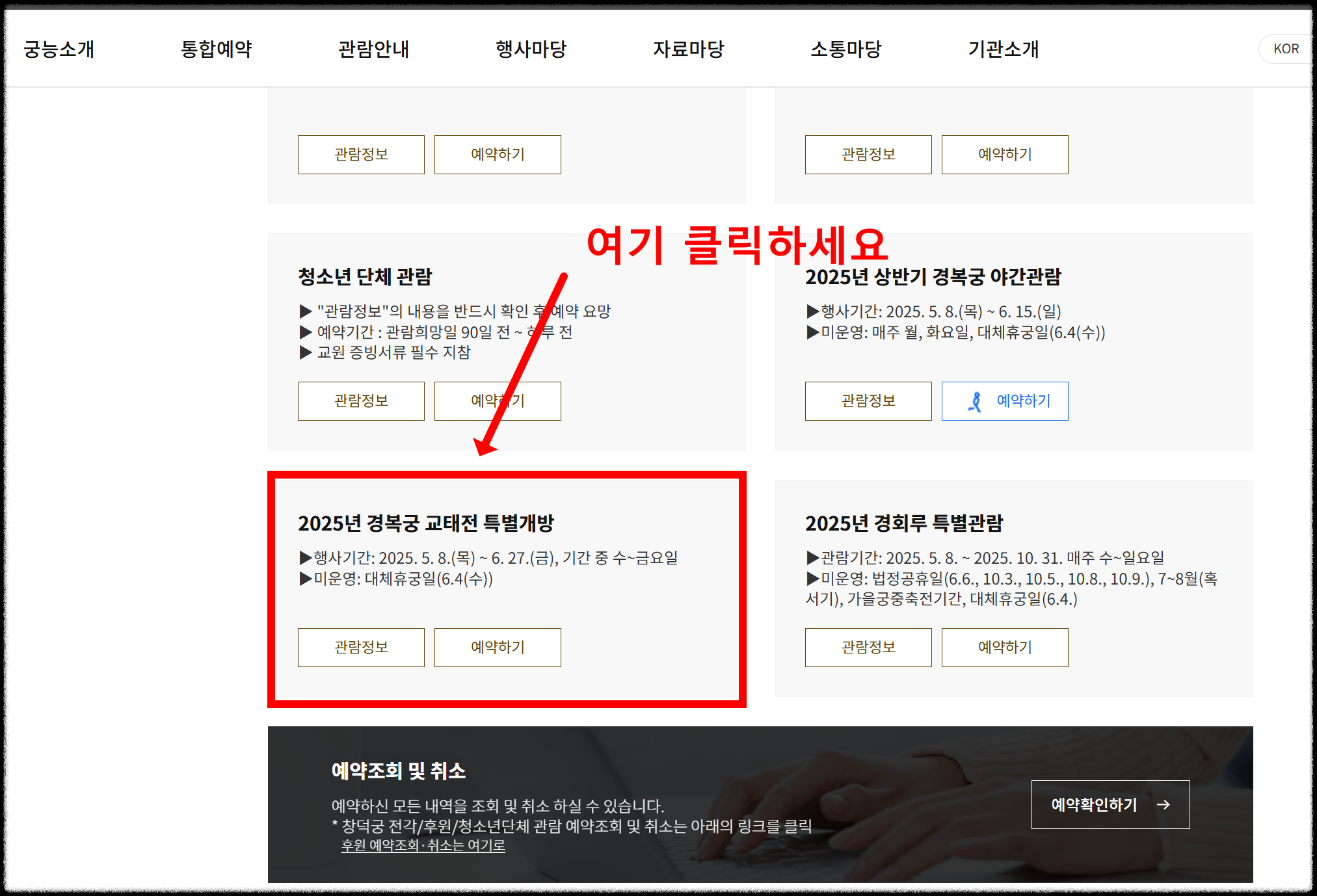Click blue 예약하기 for 경복궁 야간관람
Image resolution: width=1317 pixels, height=896 pixels.
coord(1005,401)
